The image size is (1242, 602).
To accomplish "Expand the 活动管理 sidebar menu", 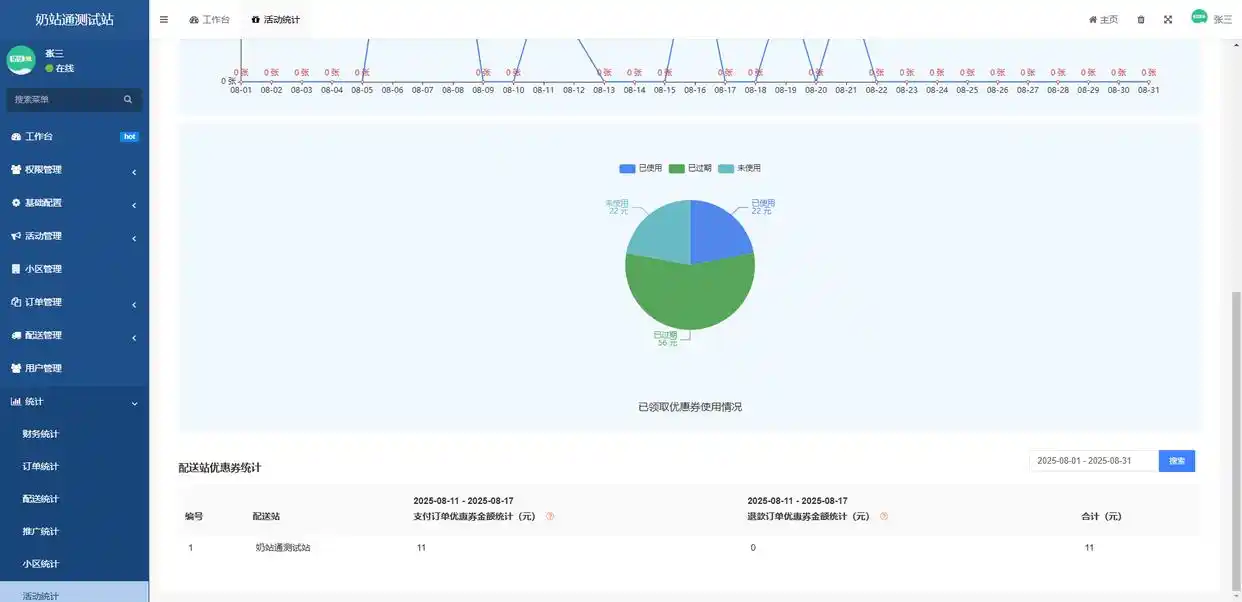I will click(x=74, y=236).
